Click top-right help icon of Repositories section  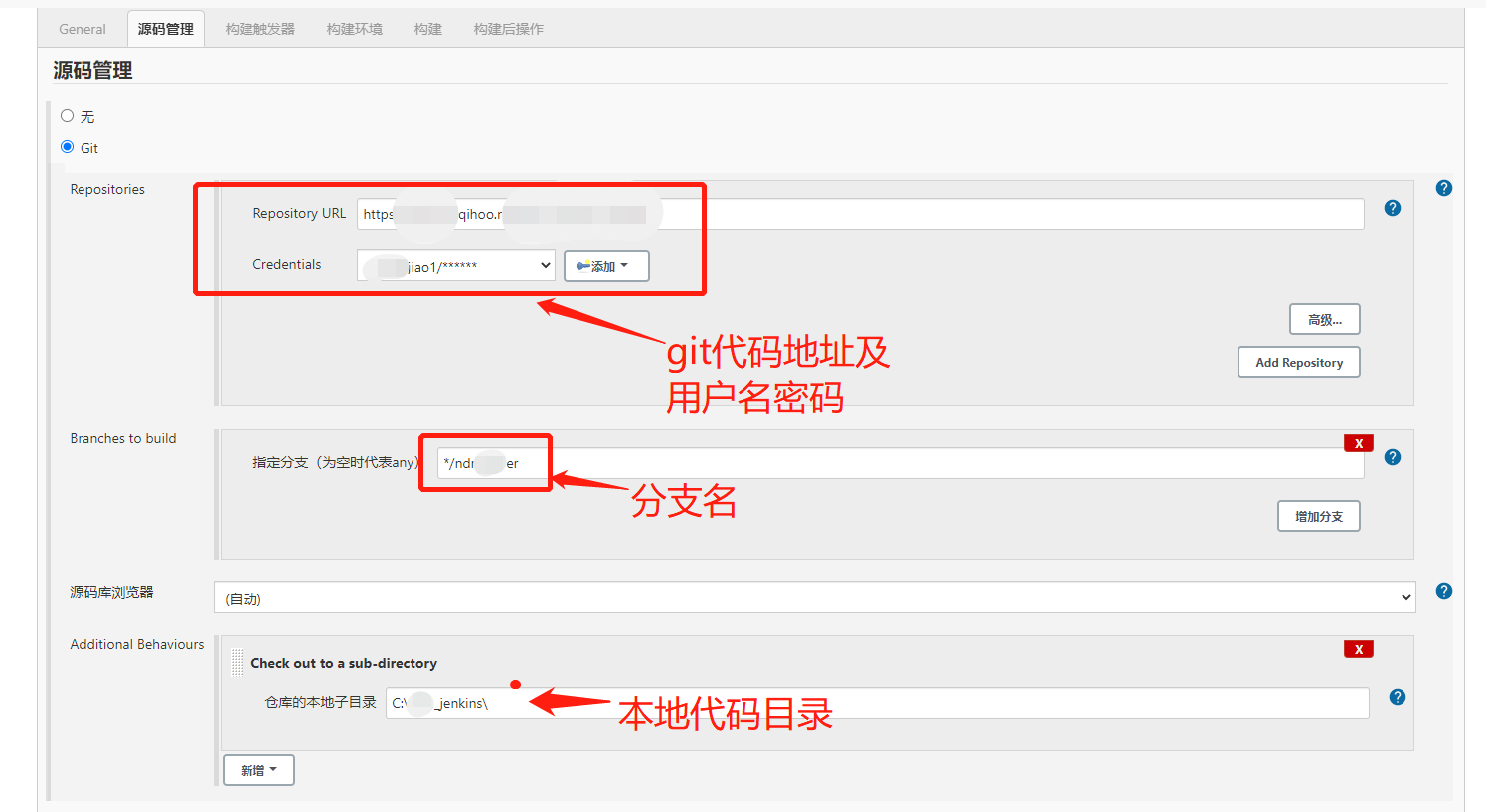[1442, 187]
